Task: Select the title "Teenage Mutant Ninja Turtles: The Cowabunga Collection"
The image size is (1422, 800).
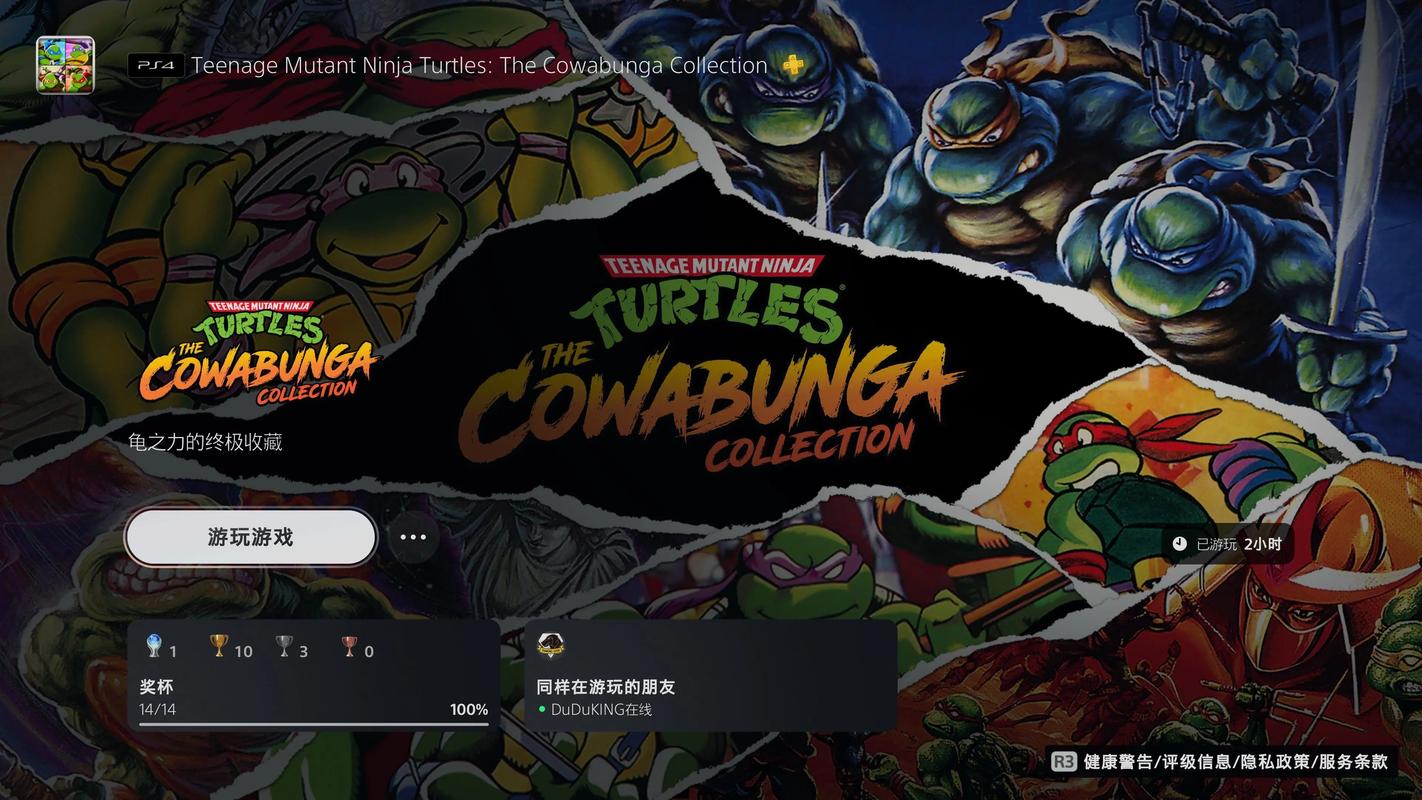Action: 479,66
